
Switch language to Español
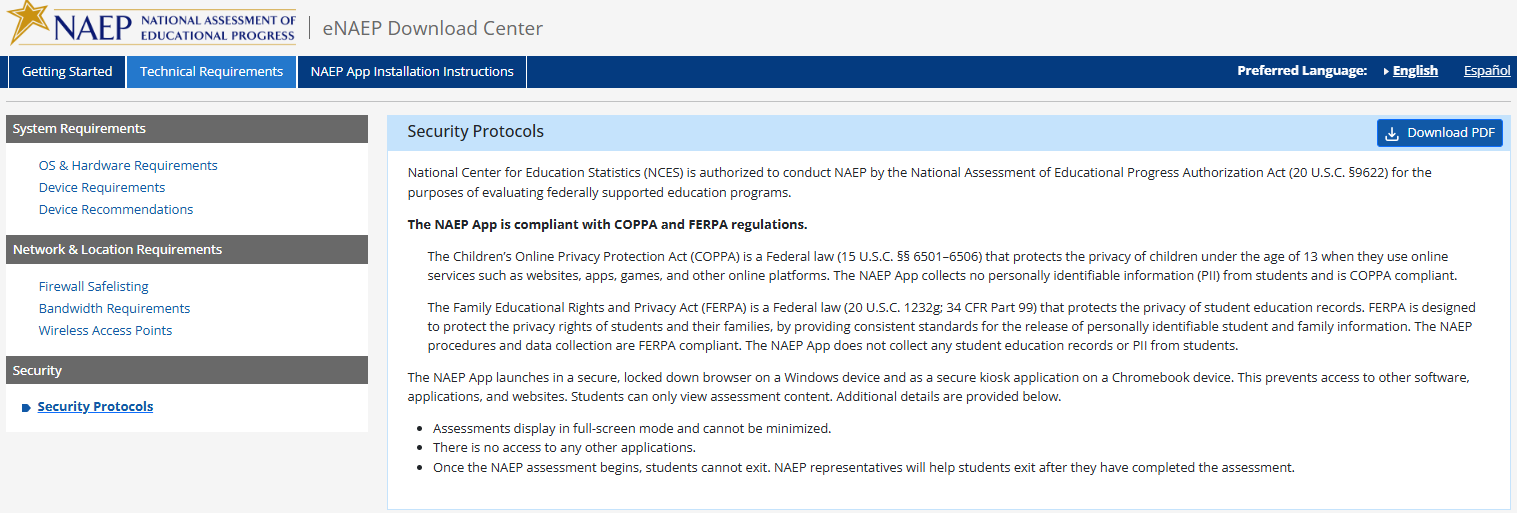point(1487,71)
